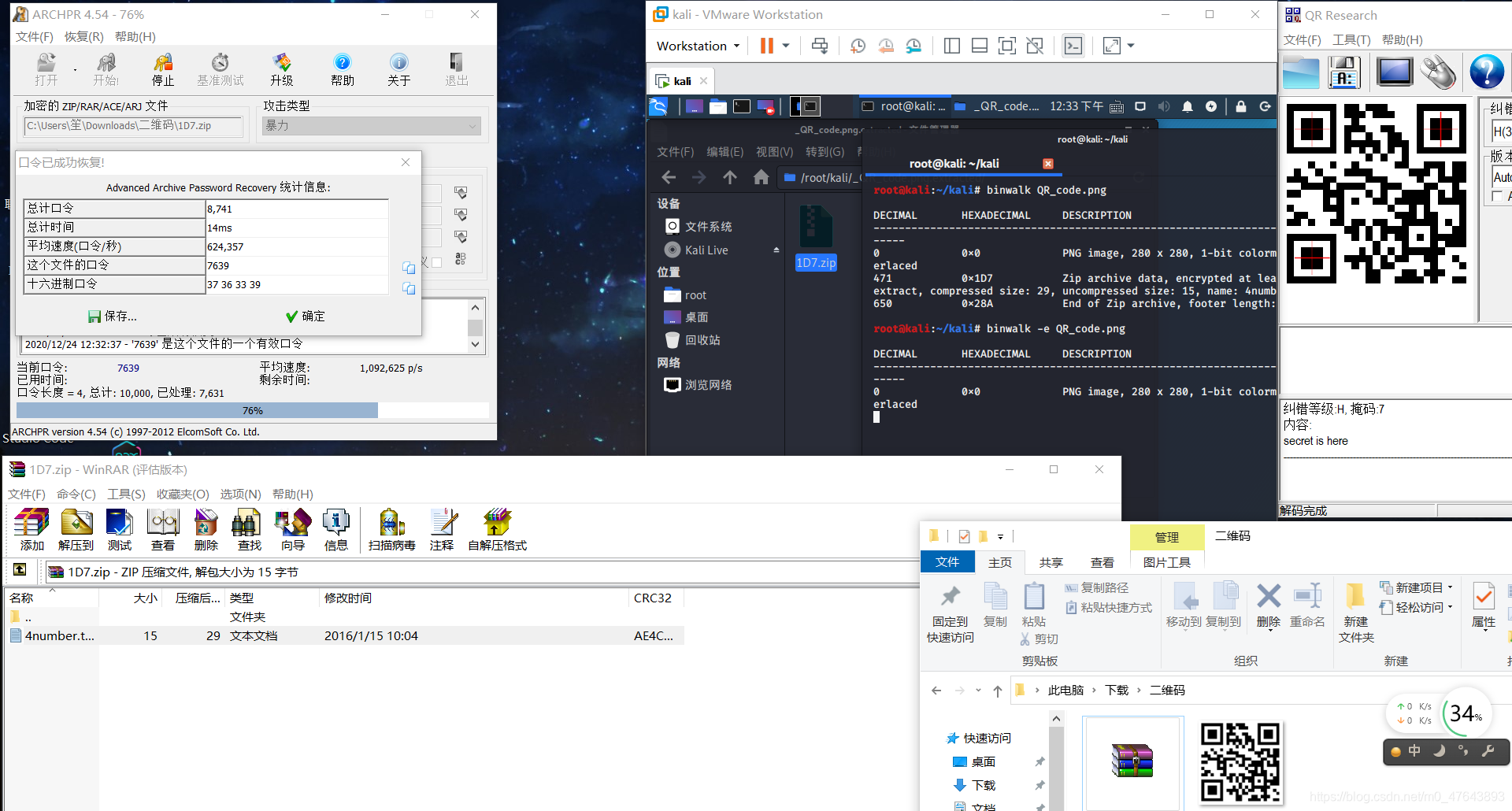The image size is (1512, 811).
Task: Copy the hex password 37 36 33 39 with its copy icon
Action: point(409,288)
